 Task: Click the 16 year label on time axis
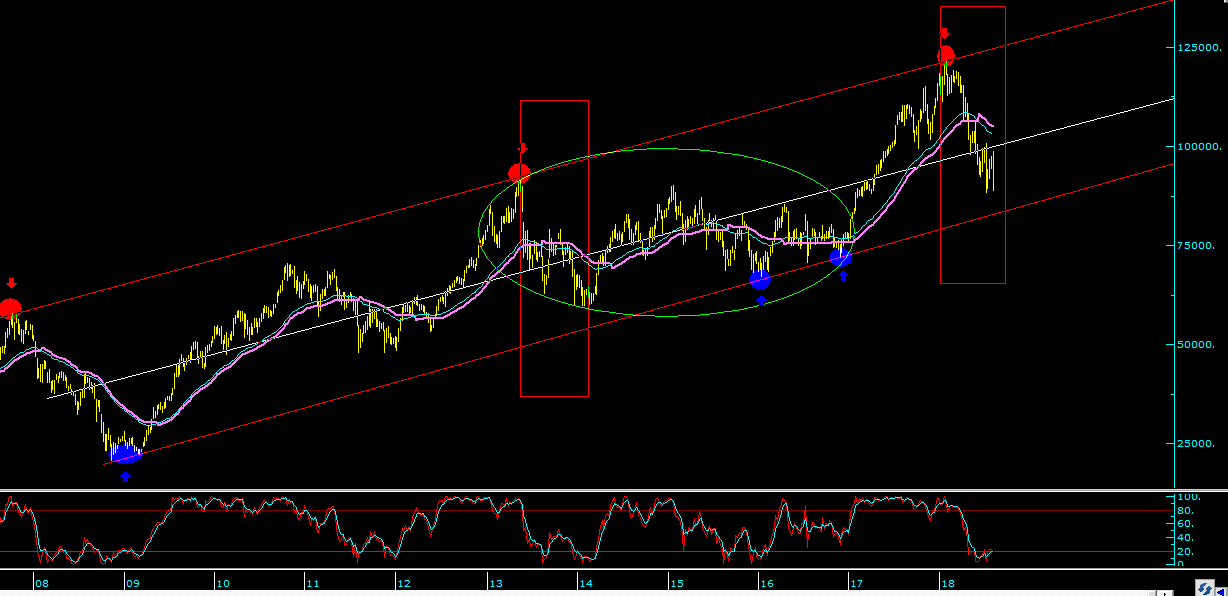[x=766, y=583]
